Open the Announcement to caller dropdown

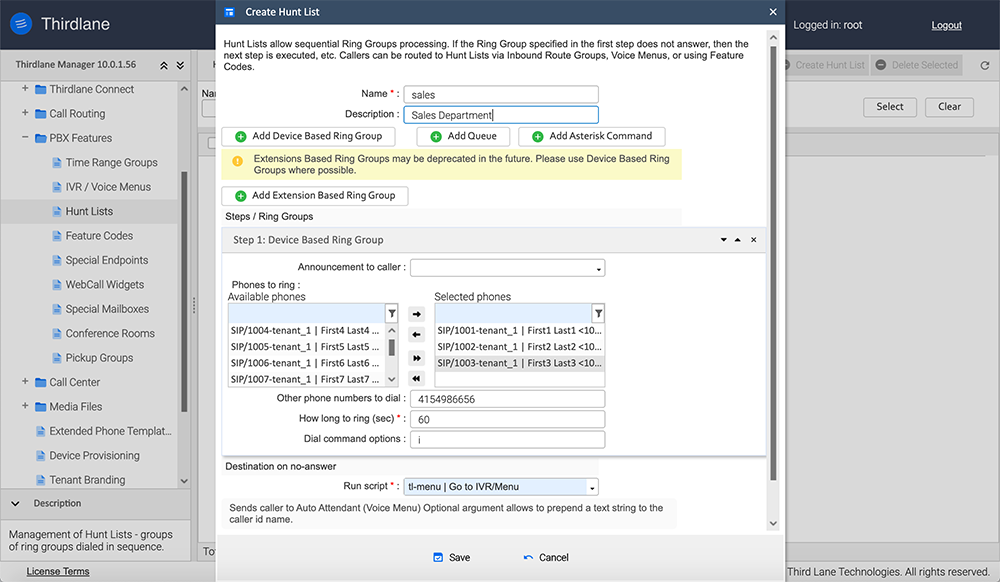(x=507, y=268)
